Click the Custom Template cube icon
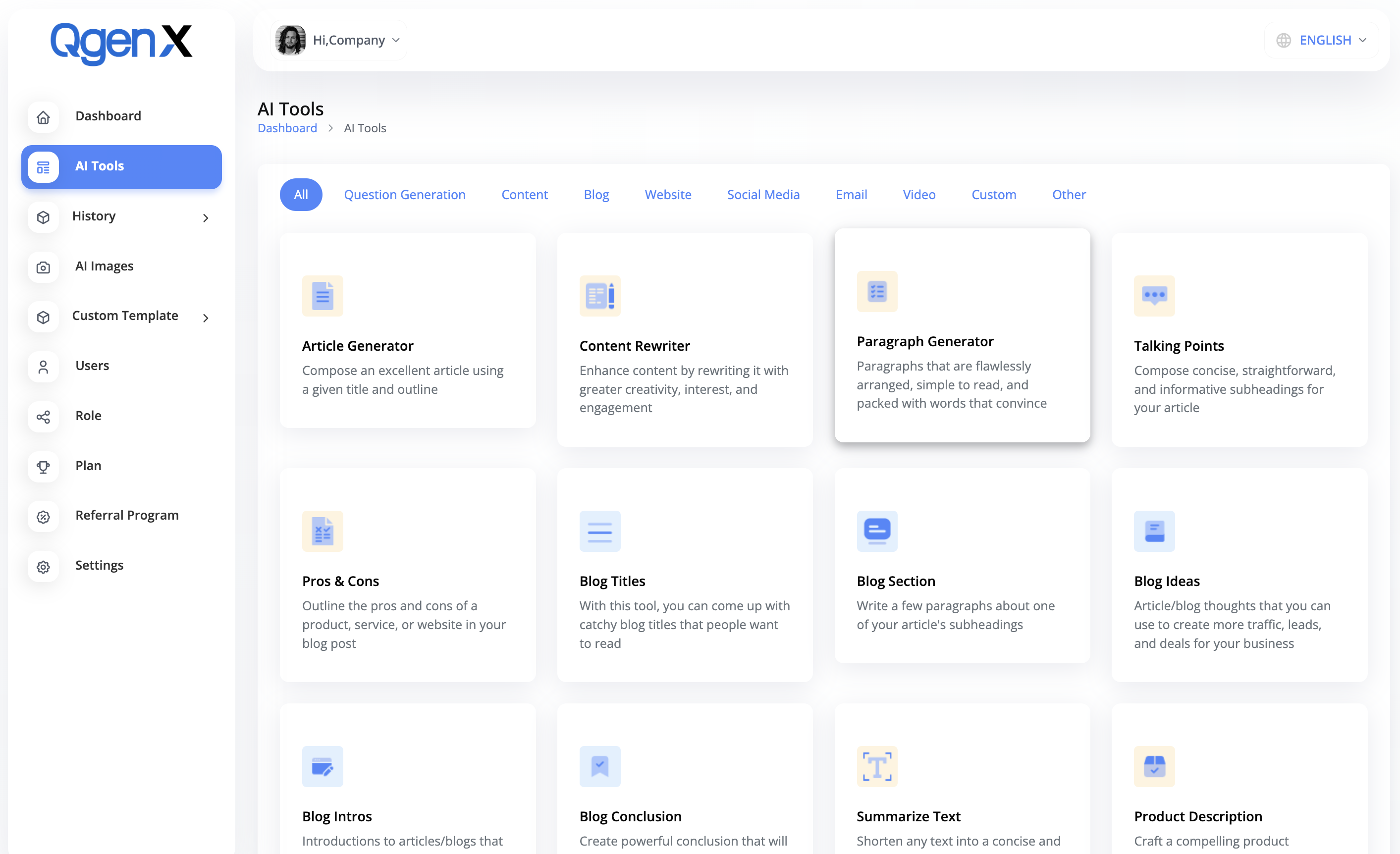The width and height of the screenshot is (1400, 854). (x=43, y=317)
